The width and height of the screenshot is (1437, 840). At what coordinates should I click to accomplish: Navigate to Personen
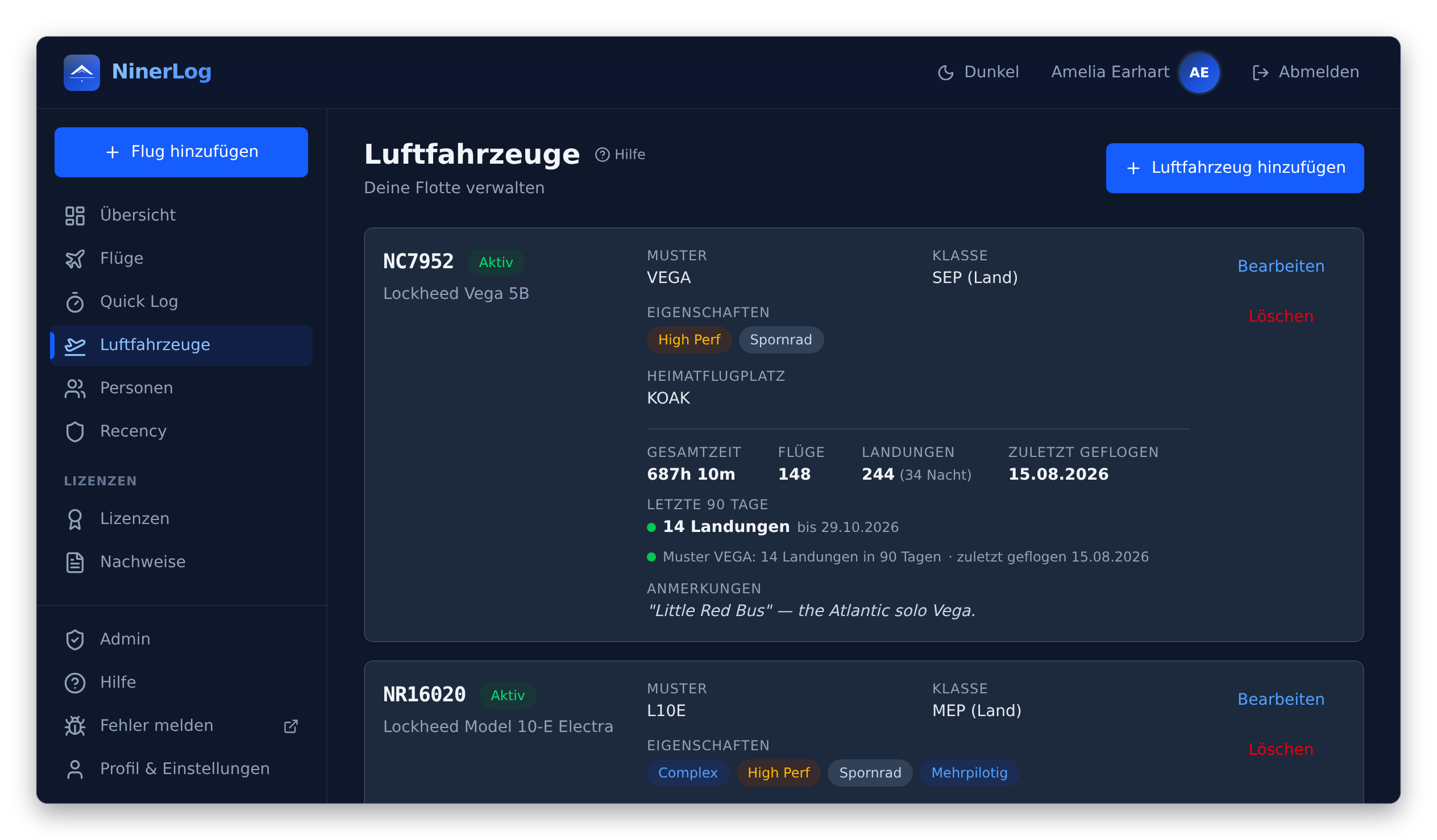[181, 389]
